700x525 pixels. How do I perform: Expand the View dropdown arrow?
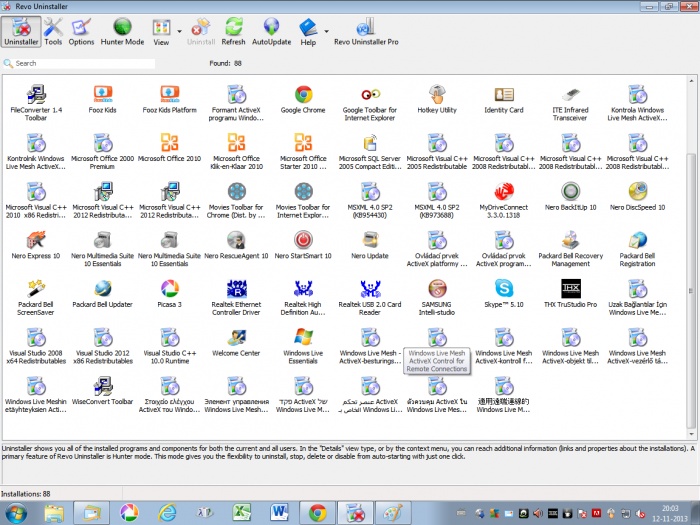click(179, 30)
